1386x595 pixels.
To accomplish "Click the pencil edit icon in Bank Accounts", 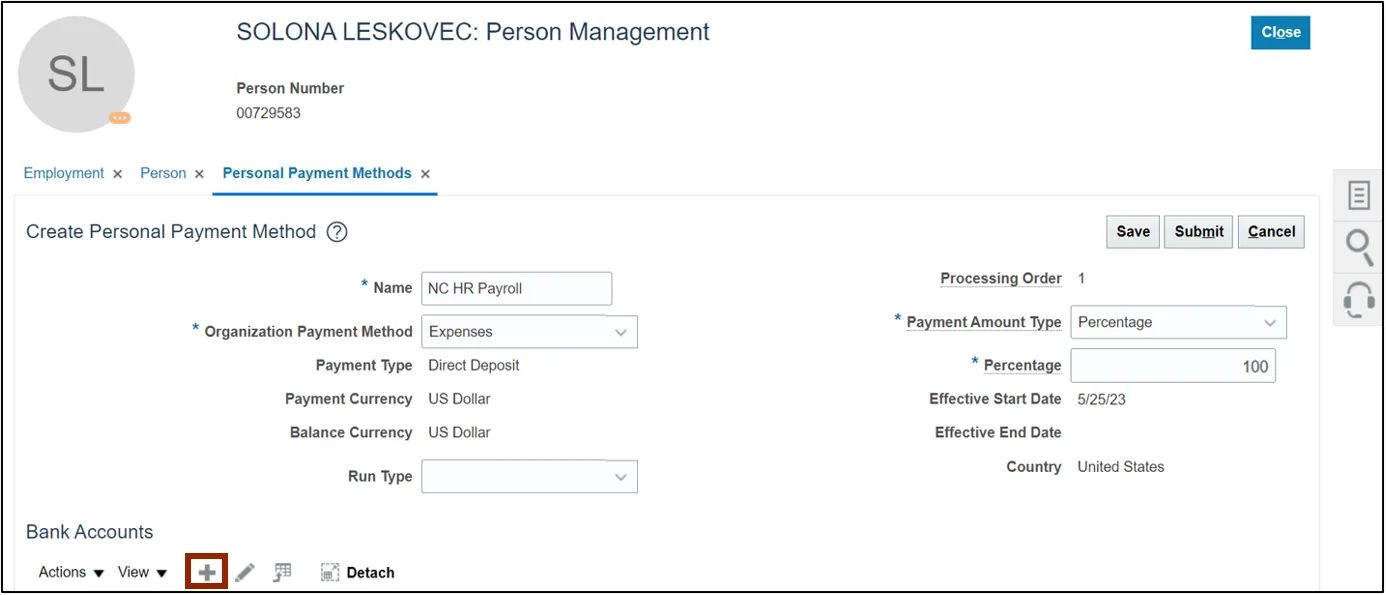I will point(245,572).
